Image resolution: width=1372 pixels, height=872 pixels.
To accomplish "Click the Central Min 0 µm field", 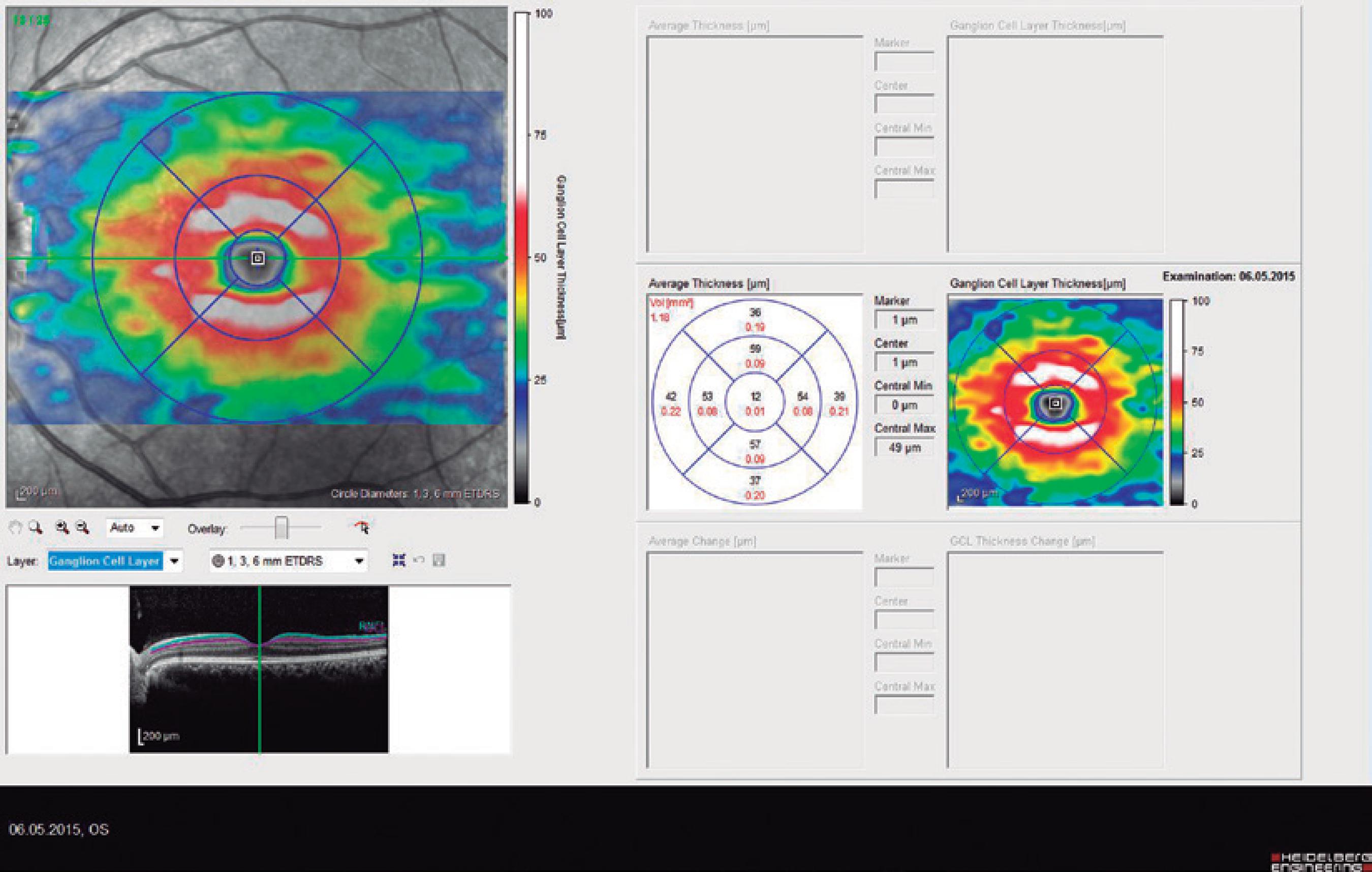I will click(904, 405).
